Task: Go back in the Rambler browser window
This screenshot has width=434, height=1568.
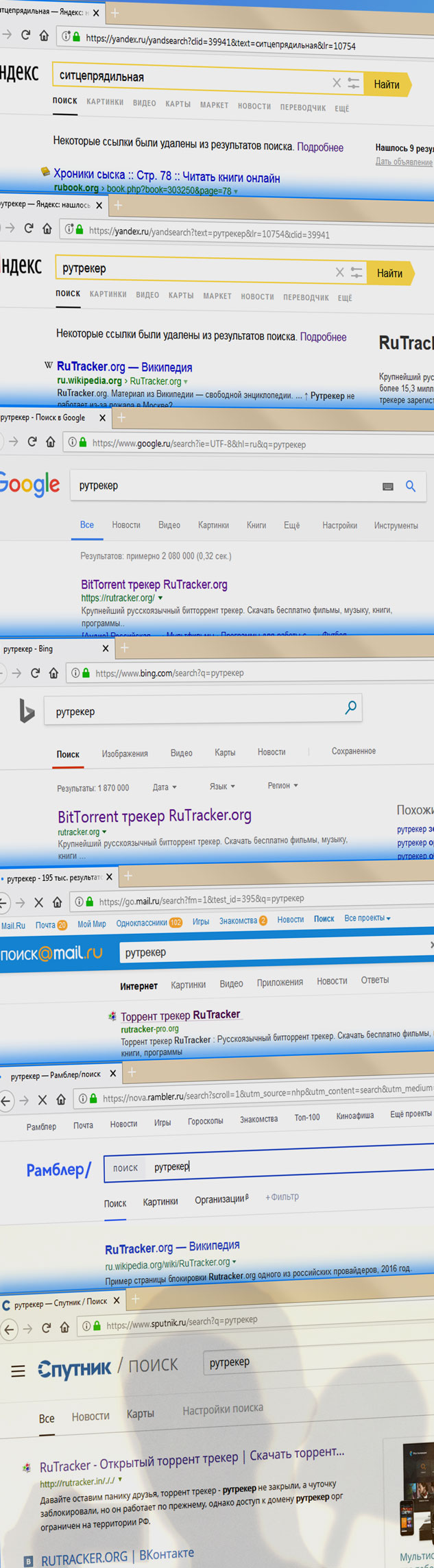Action: tap(6, 1101)
